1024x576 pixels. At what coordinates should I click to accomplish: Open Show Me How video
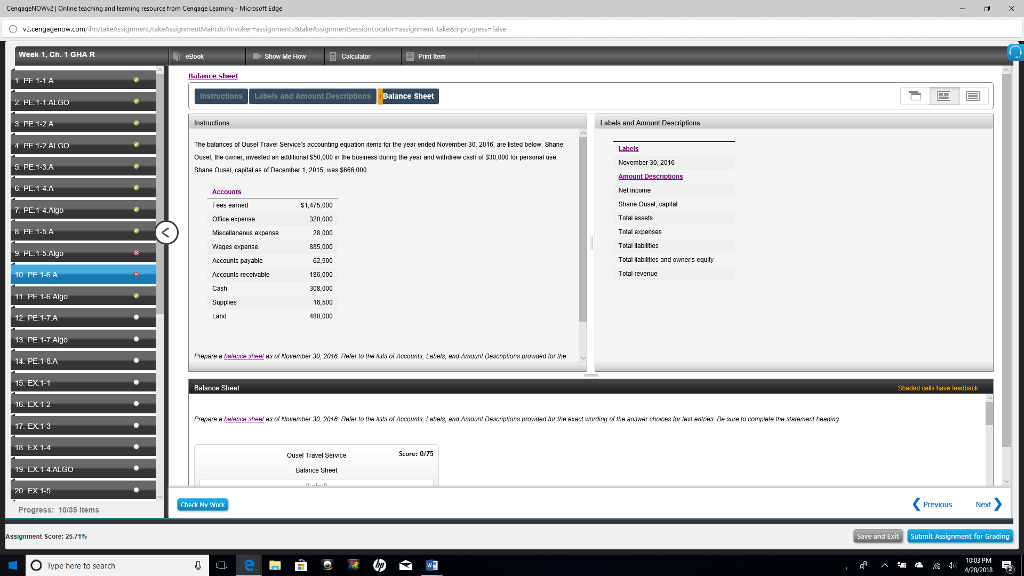click(x=280, y=57)
